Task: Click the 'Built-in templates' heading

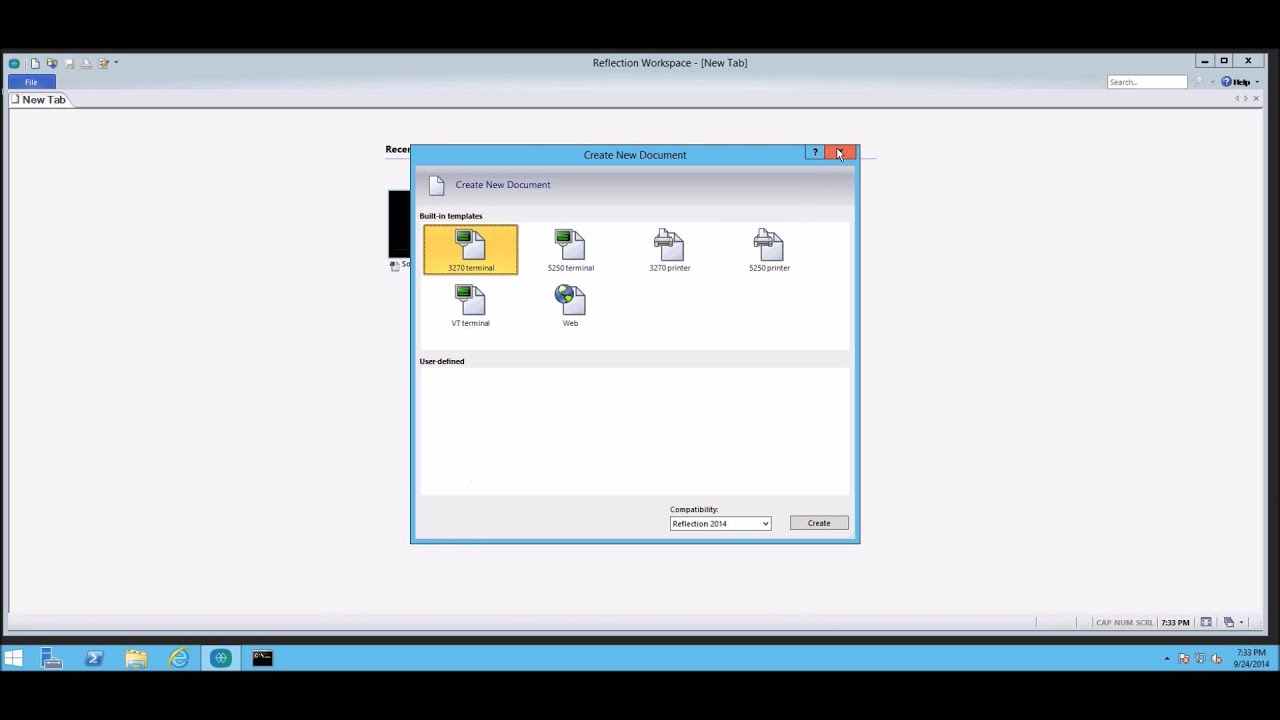Action: 451,216
